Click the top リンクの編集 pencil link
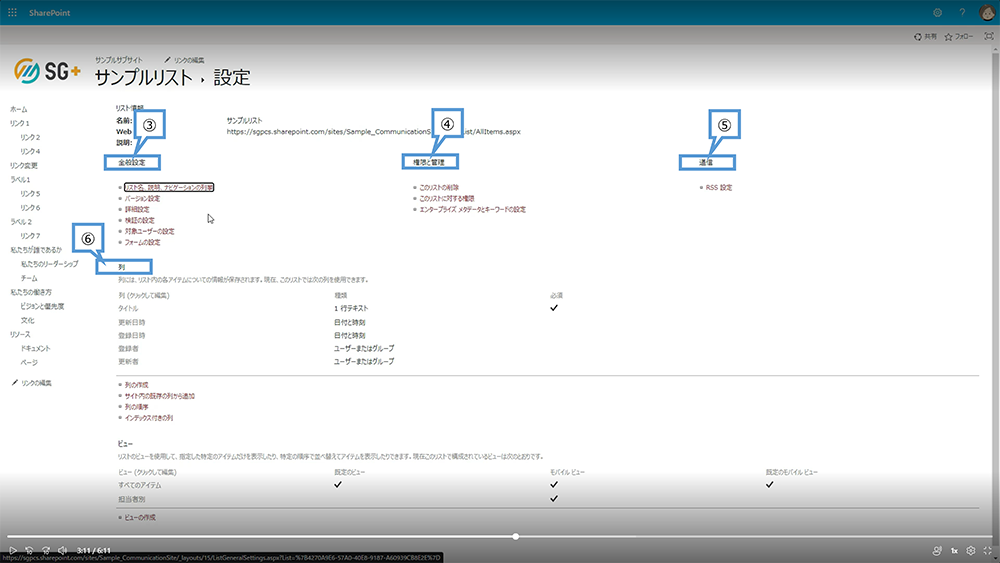 pyautogui.click(x=184, y=60)
